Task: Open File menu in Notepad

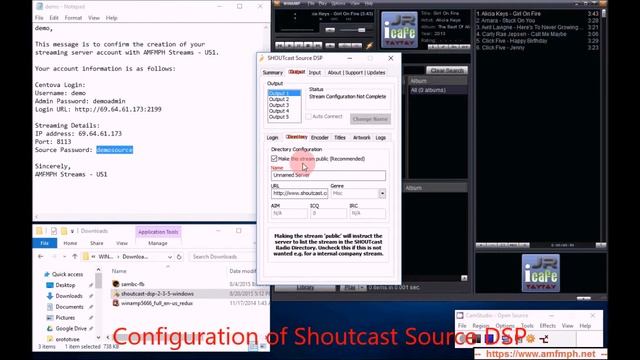Action: (39, 18)
